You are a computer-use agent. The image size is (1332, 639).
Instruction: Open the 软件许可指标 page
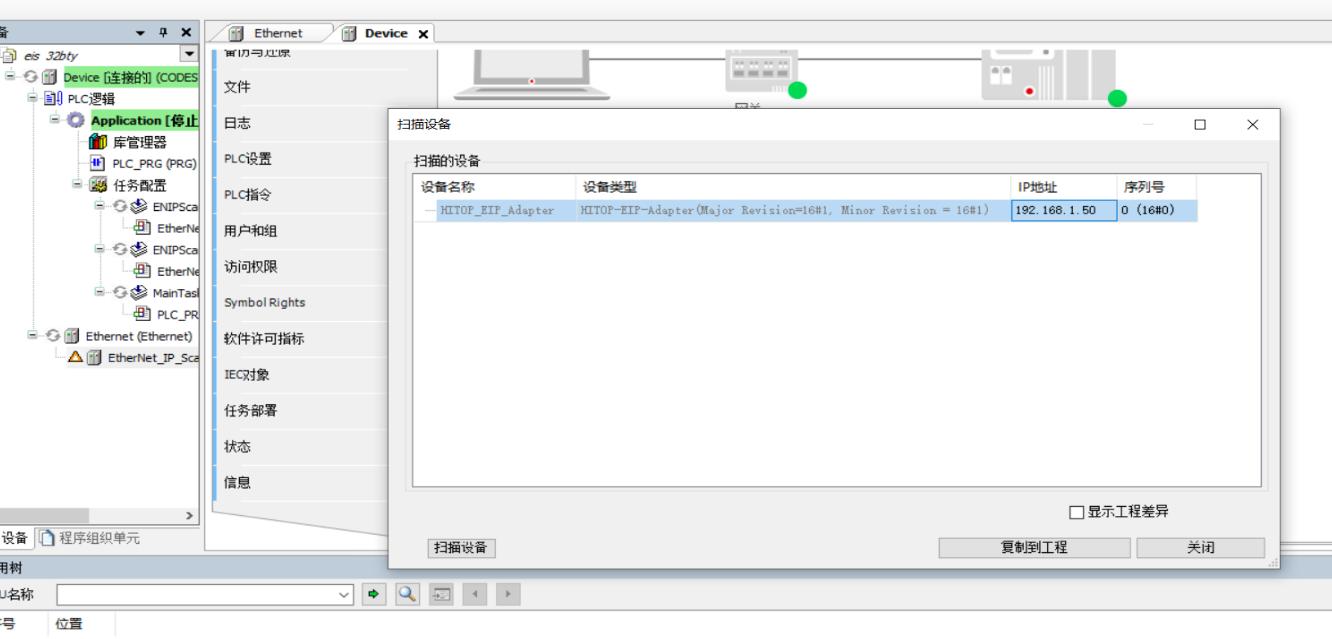click(x=263, y=339)
